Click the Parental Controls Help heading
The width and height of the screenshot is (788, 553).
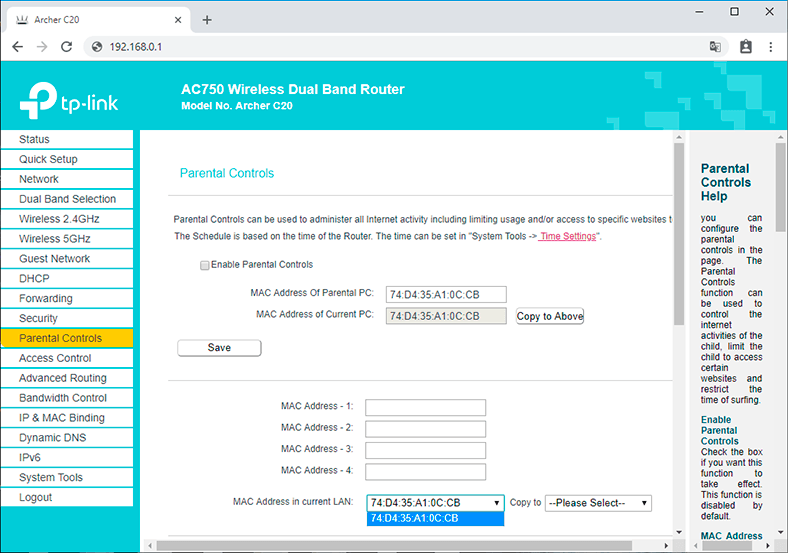tap(726, 182)
